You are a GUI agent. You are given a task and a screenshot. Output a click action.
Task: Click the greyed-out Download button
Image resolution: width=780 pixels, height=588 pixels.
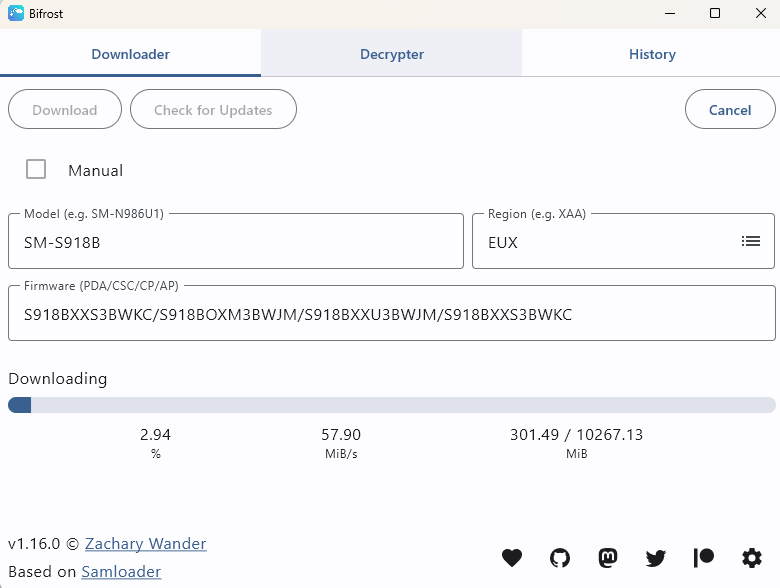point(65,110)
